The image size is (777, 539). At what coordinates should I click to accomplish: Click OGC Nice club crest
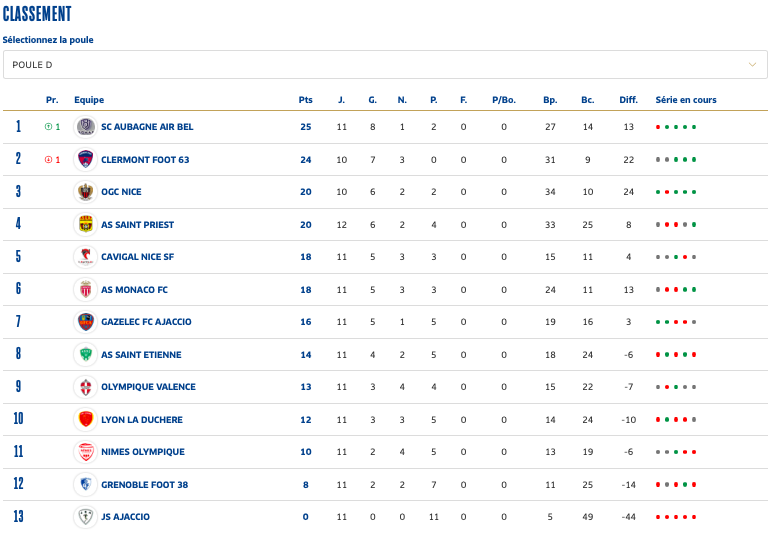coord(85,192)
